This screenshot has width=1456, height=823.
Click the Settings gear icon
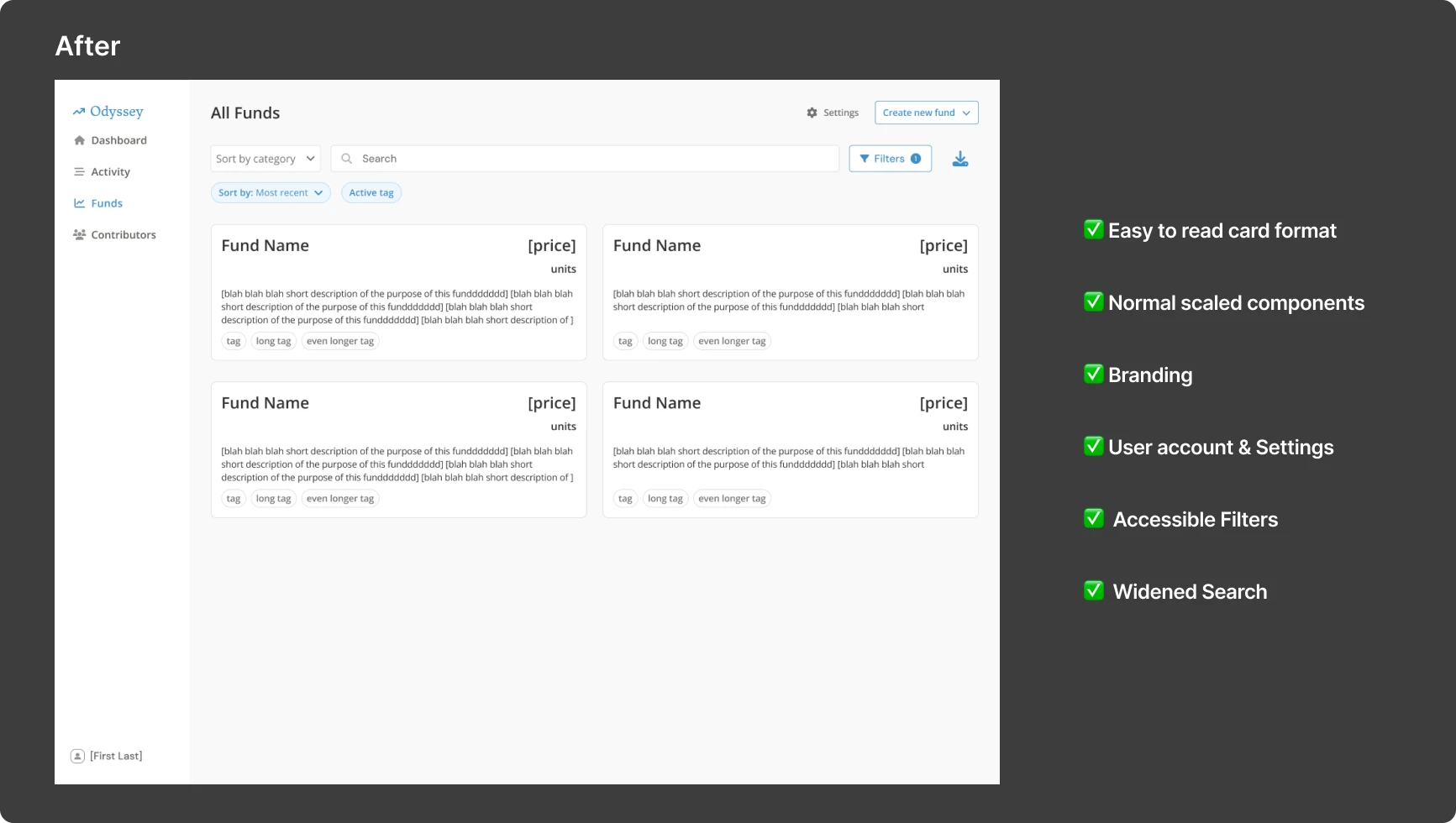(x=812, y=113)
